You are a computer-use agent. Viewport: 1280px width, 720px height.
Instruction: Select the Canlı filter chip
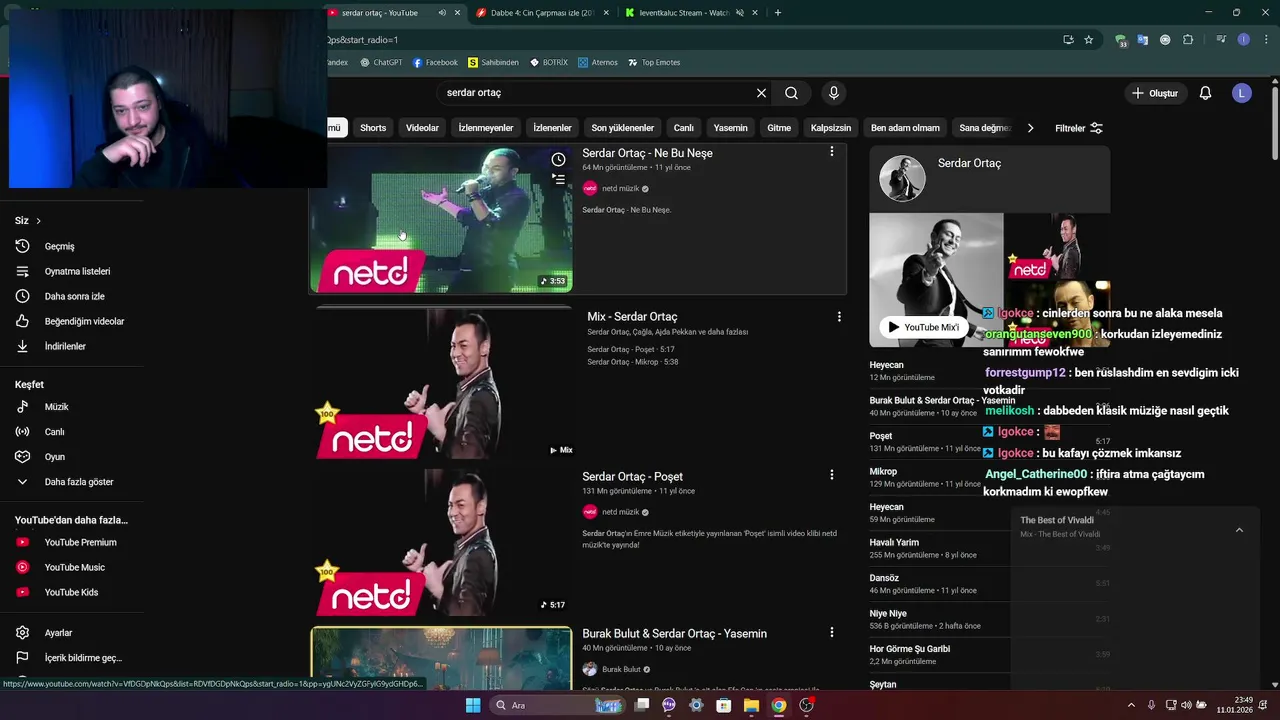click(684, 128)
